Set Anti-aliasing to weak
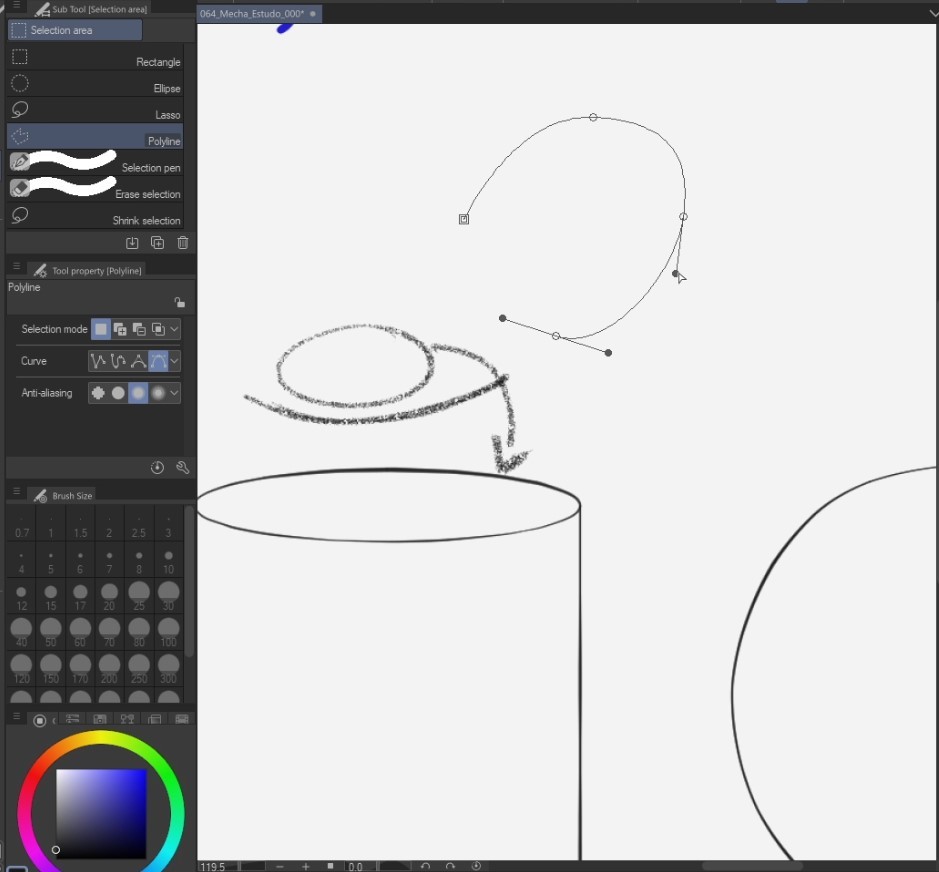The height and width of the screenshot is (872, 939). (x=118, y=393)
